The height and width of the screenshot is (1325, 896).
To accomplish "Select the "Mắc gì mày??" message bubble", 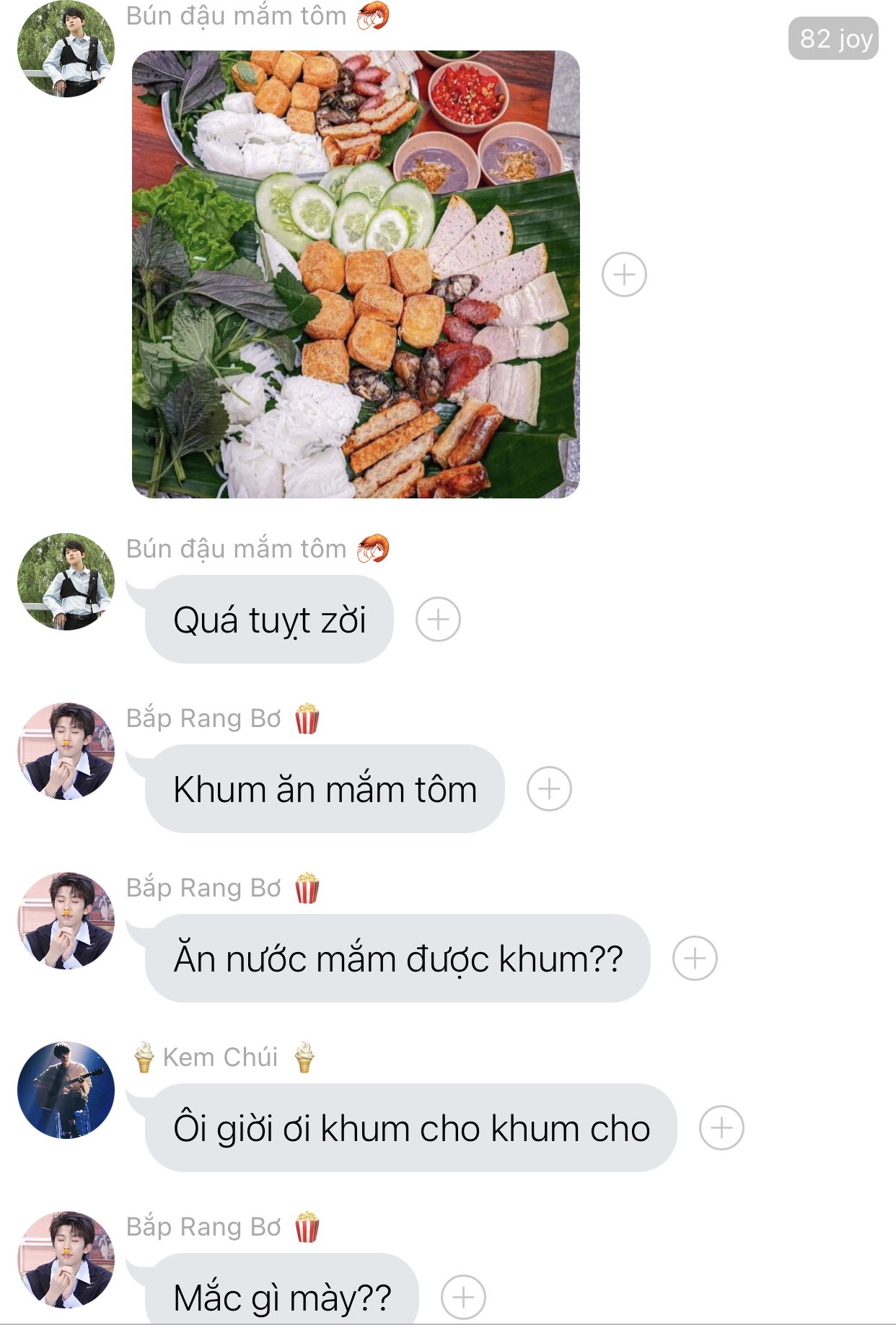I will click(282, 1291).
